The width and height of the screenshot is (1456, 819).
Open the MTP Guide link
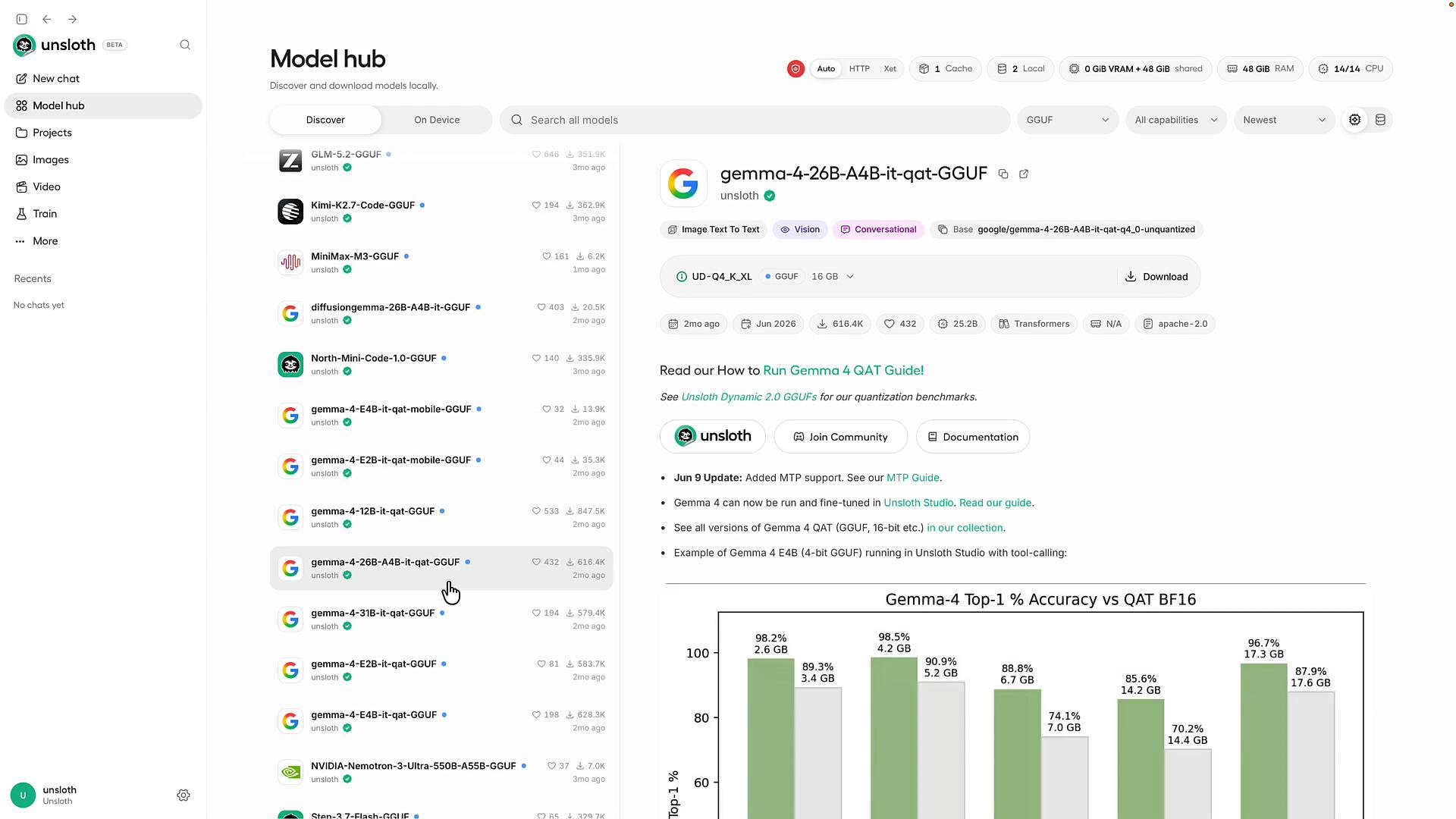click(913, 478)
